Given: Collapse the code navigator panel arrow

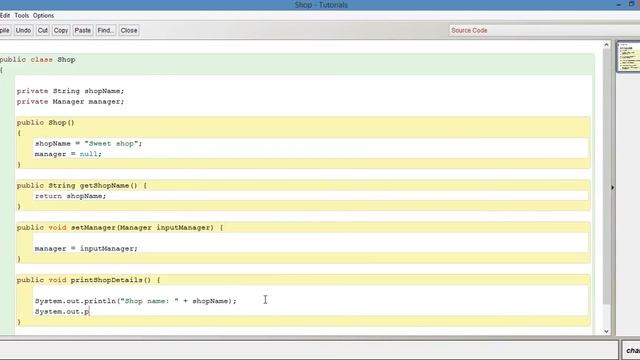Looking at the screenshot, I should 613,188.
